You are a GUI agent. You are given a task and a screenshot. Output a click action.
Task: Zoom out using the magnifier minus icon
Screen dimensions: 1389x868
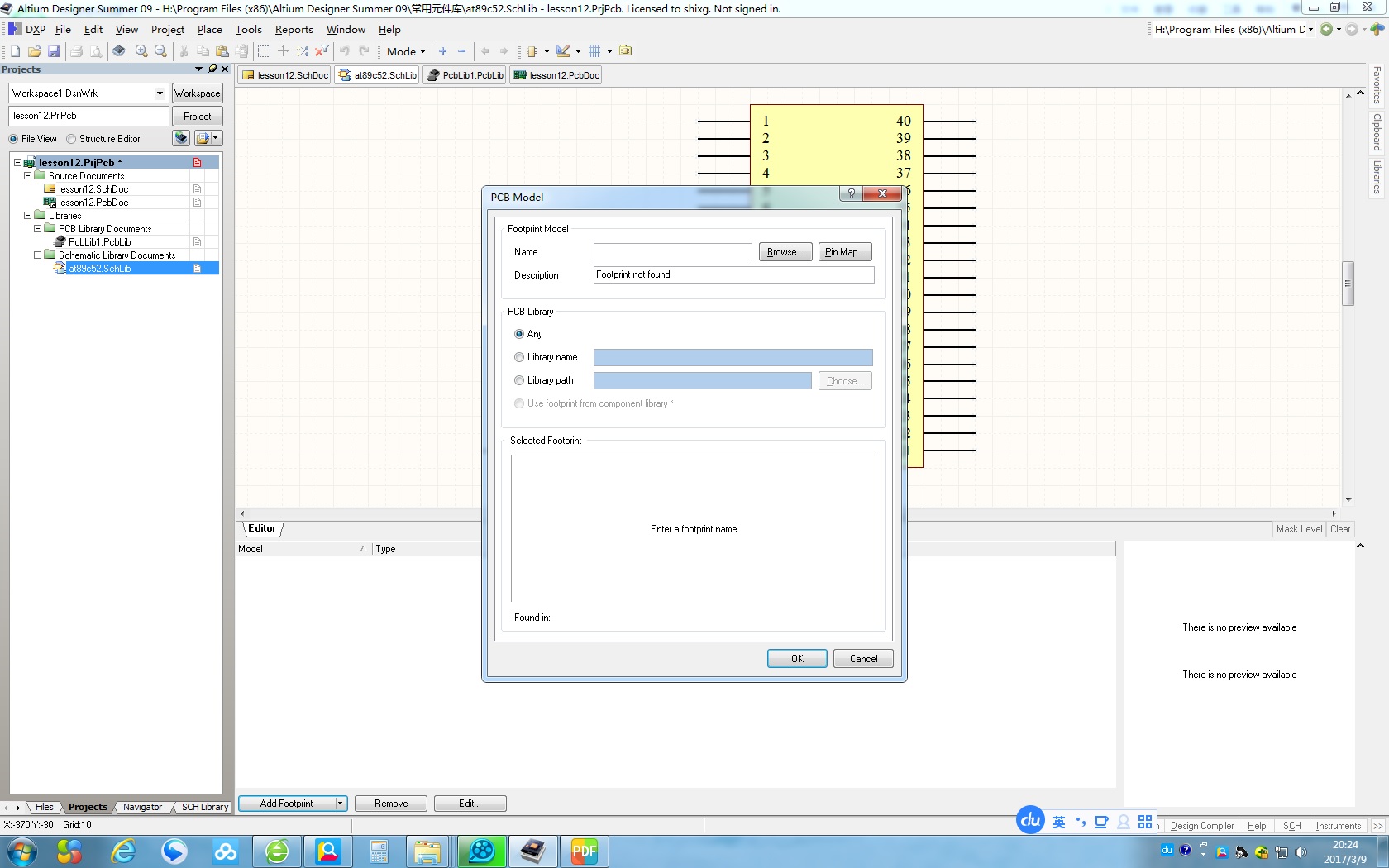[x=160, y=51]
